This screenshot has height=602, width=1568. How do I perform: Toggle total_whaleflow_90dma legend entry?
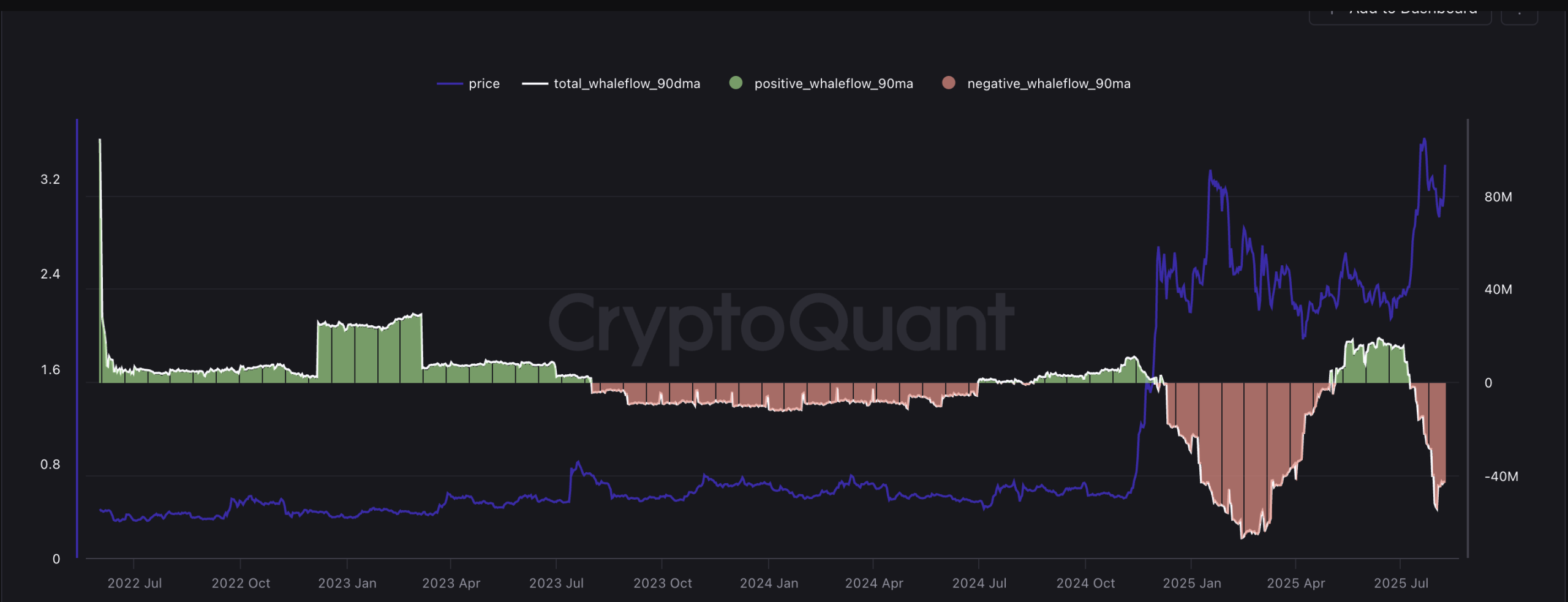(x=611, y=84)
